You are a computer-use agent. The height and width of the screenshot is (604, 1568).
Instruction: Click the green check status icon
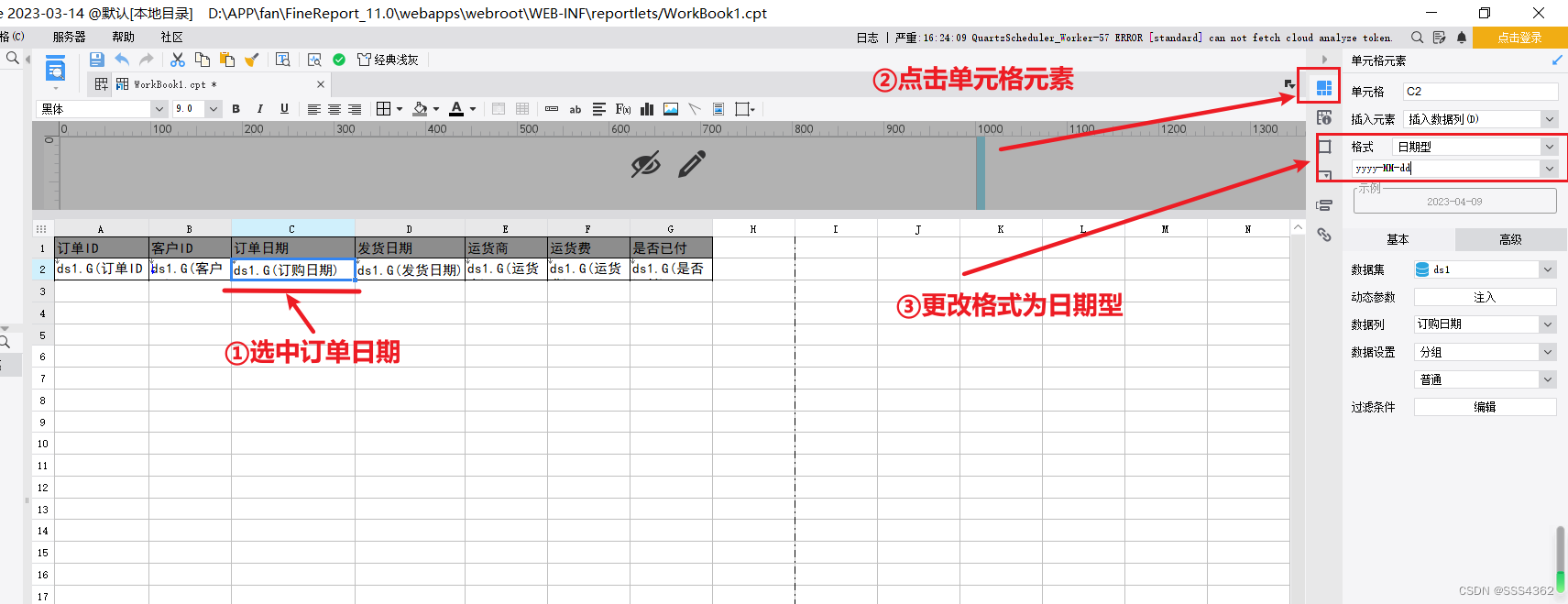[339, 60]
